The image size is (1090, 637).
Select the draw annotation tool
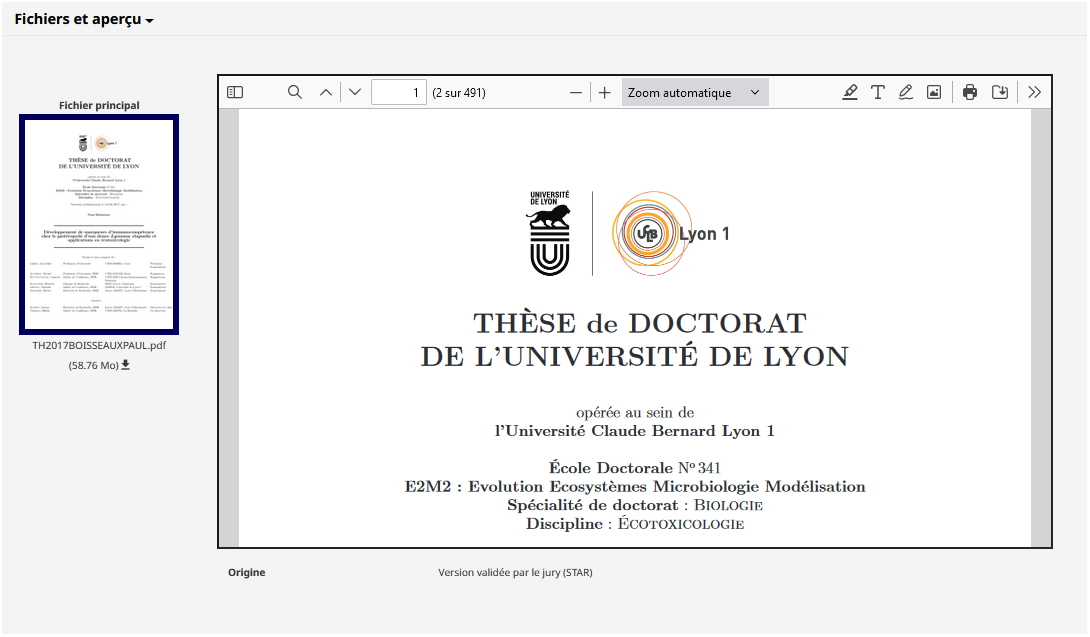906,92
